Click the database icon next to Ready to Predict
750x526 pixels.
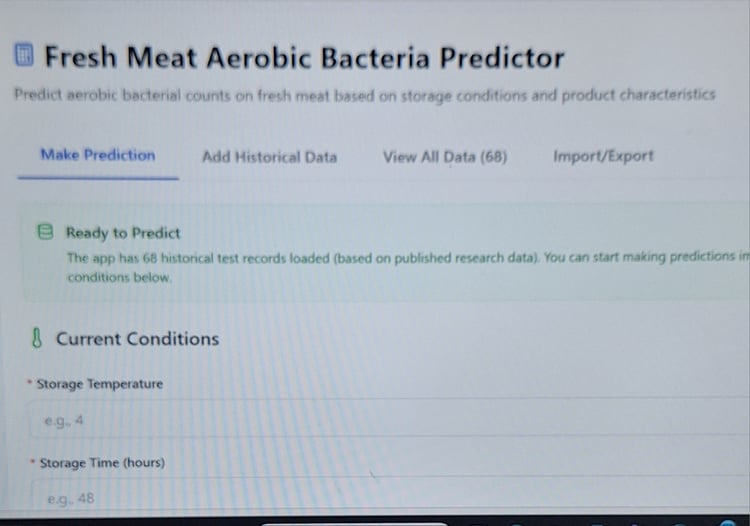tap(45, 232)
